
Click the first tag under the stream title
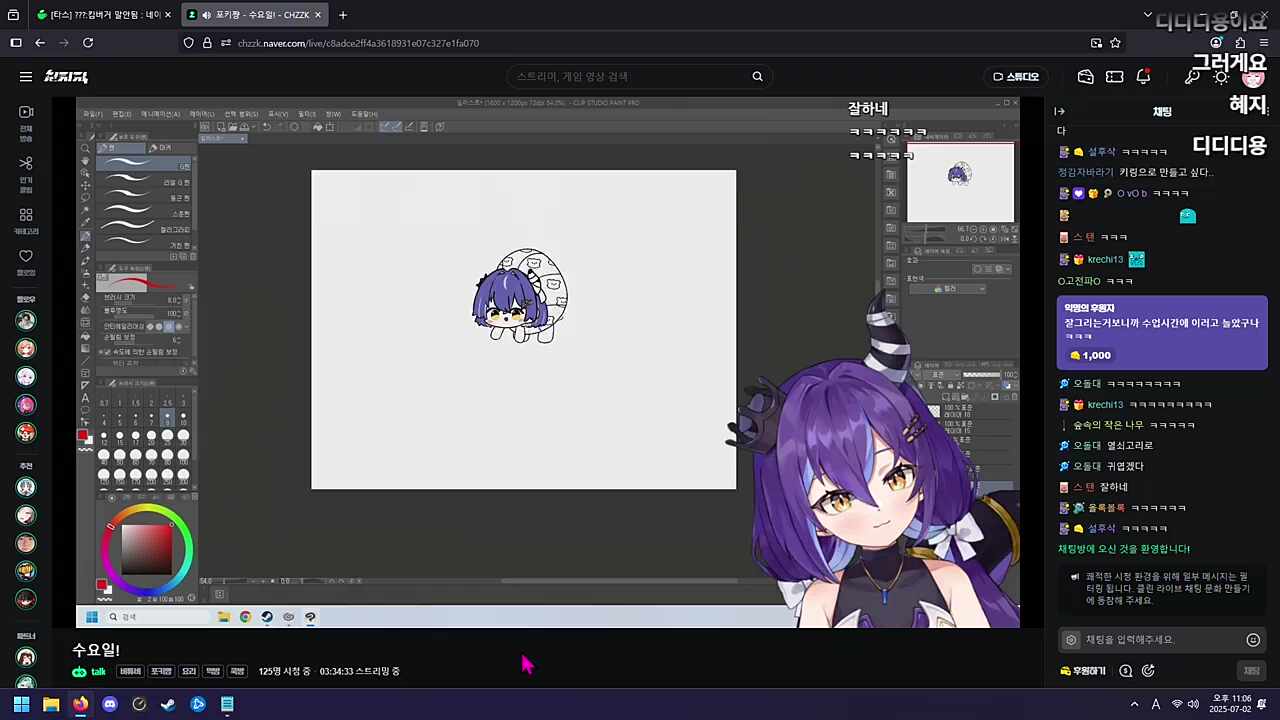pyautogui.click(x=130, y=671)
